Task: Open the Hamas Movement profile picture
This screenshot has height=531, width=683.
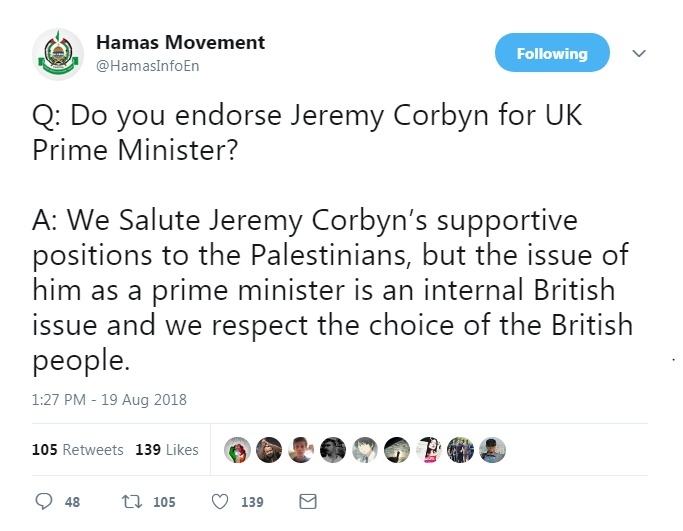Action: (x=57, y=54)
